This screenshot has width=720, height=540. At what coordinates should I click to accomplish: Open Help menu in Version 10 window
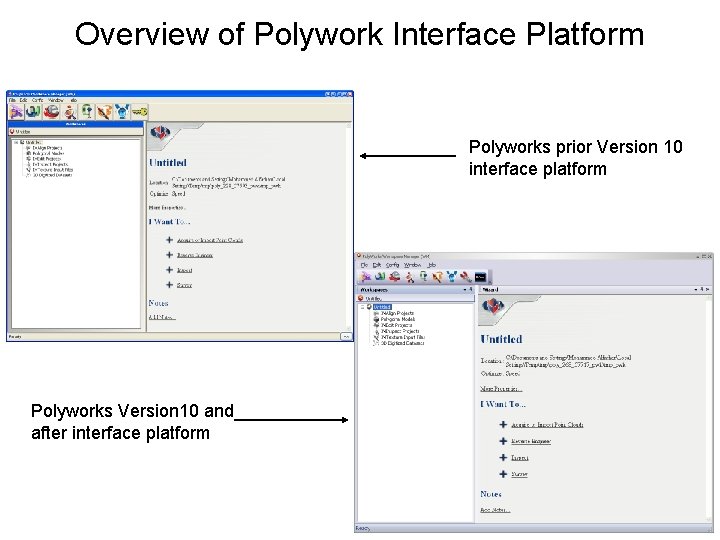point(432,265)
